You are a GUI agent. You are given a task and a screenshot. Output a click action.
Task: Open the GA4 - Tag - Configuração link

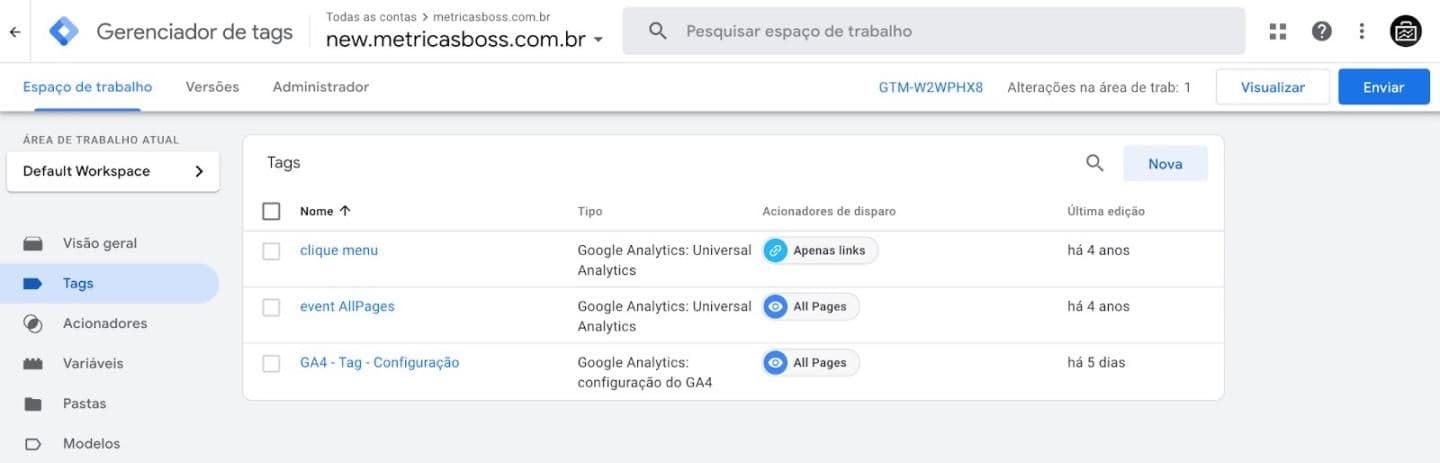tap(379, 362)
